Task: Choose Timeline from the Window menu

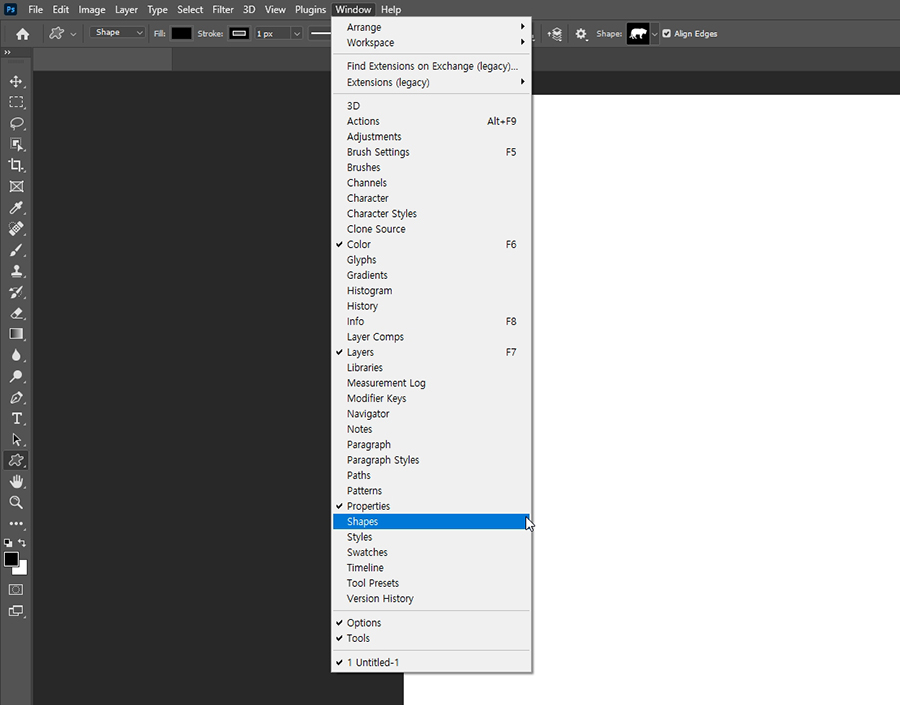Action: coord(431,568)
